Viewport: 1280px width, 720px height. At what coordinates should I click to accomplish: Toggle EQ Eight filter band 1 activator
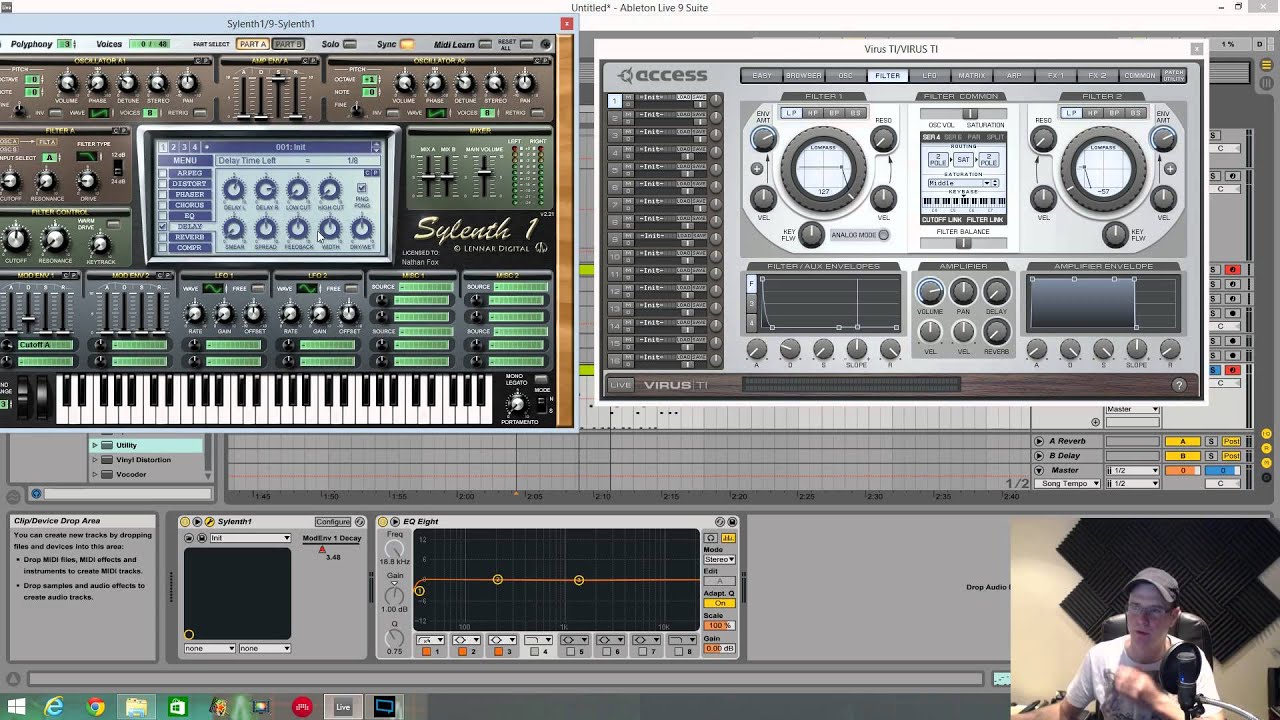click(426, 652)
